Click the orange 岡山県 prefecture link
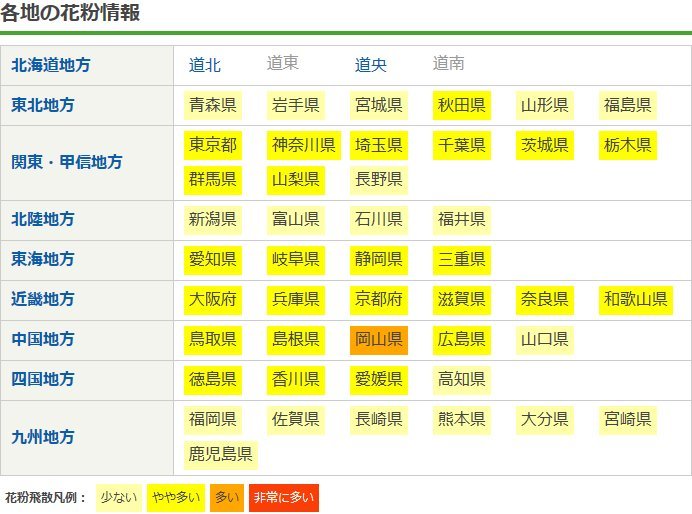The height and width of the screenshot is (514, 692). pos(378,339)
